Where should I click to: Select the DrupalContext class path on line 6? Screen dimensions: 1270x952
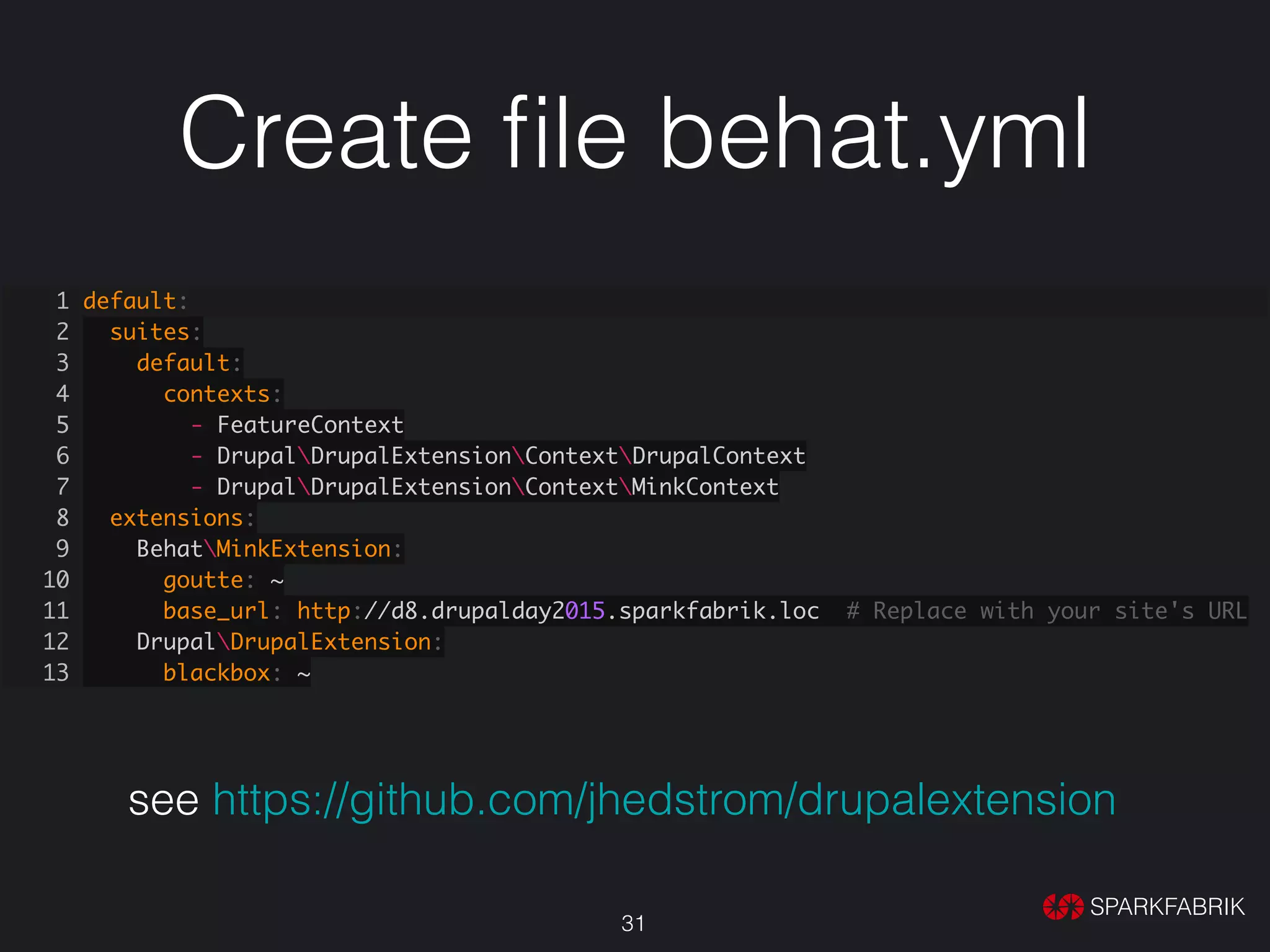[x=511, y=456]
